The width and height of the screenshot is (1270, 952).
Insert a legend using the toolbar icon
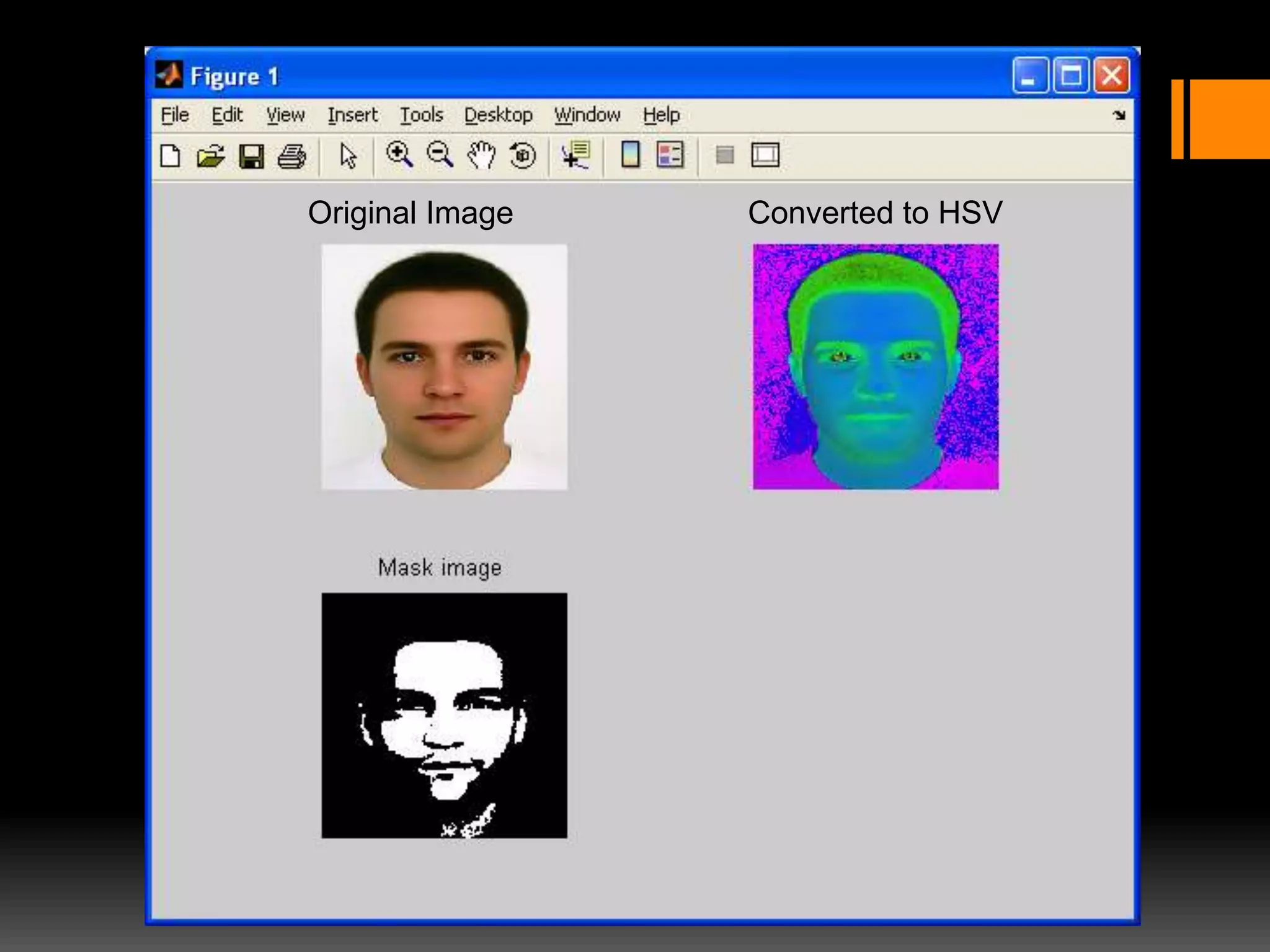670,155
